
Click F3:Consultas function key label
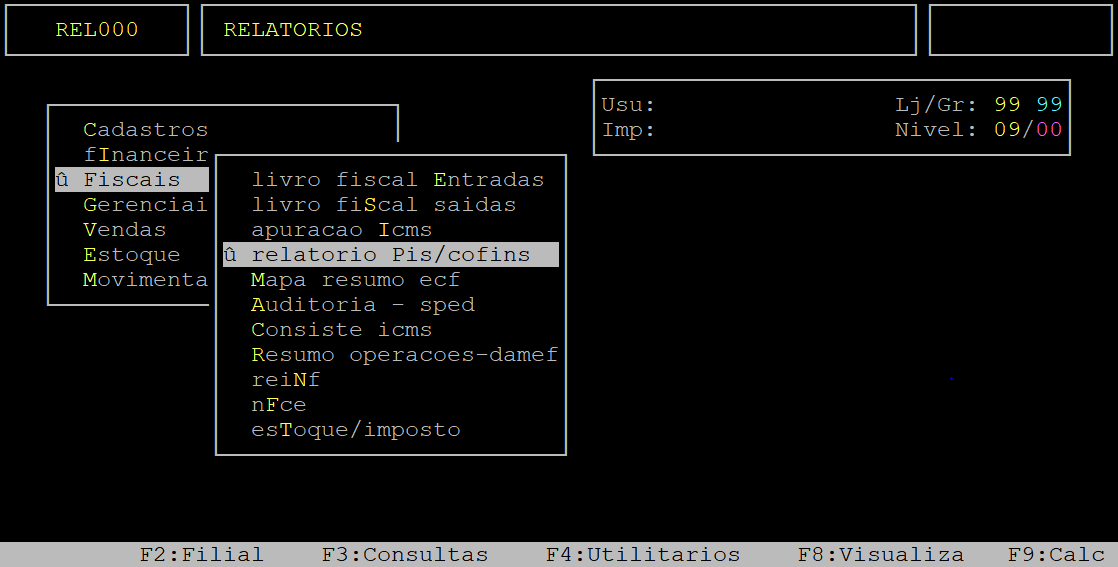pyautogui.click(x=404, y=555)
